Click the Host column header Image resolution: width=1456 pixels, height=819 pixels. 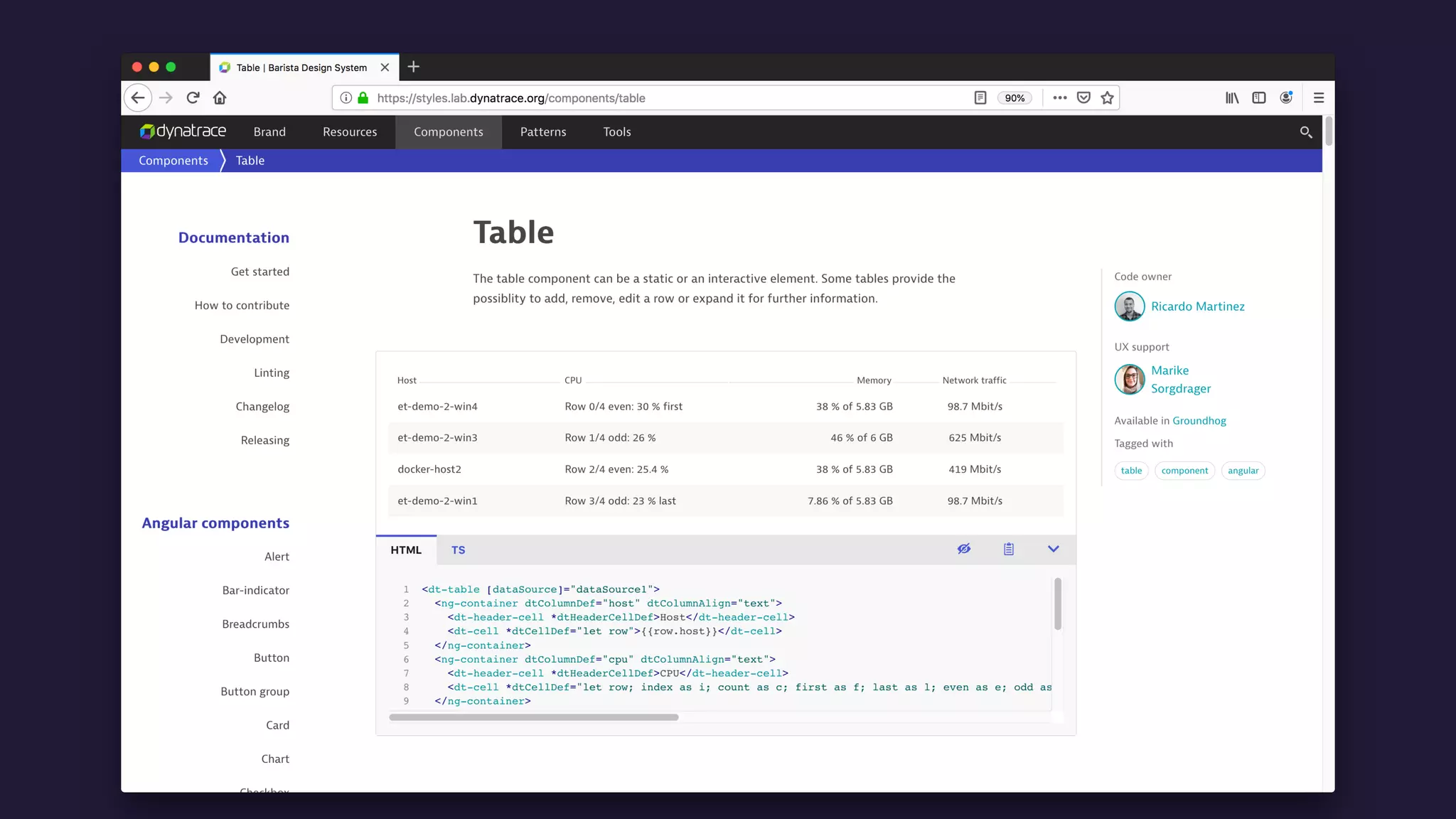point(407,380)
